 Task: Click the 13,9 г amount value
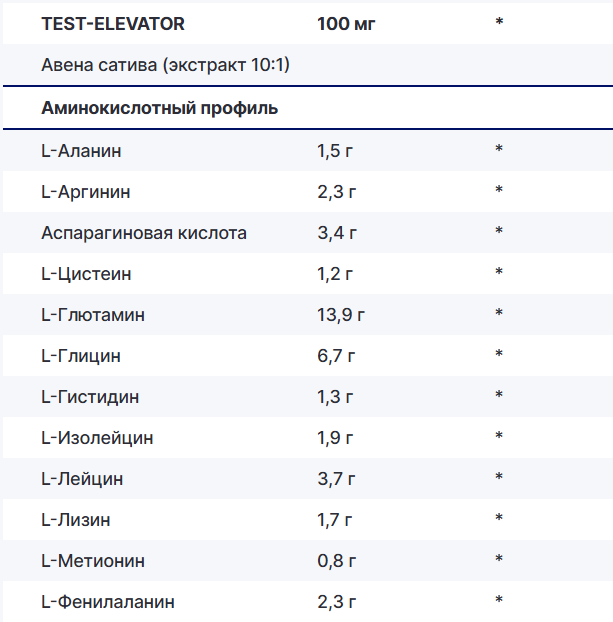click(341, 315)
